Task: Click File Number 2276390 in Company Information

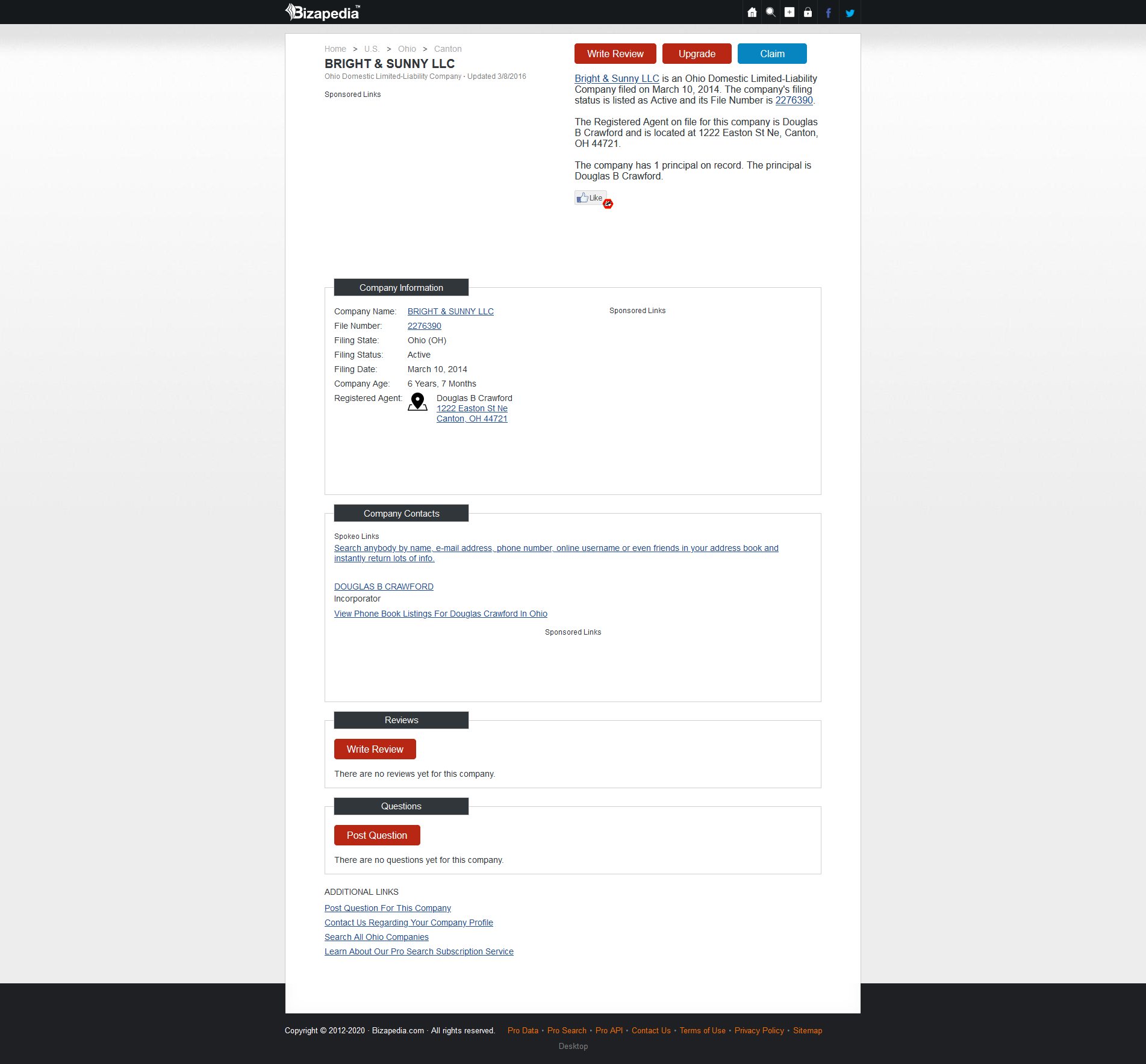Action: coord(425,326)
